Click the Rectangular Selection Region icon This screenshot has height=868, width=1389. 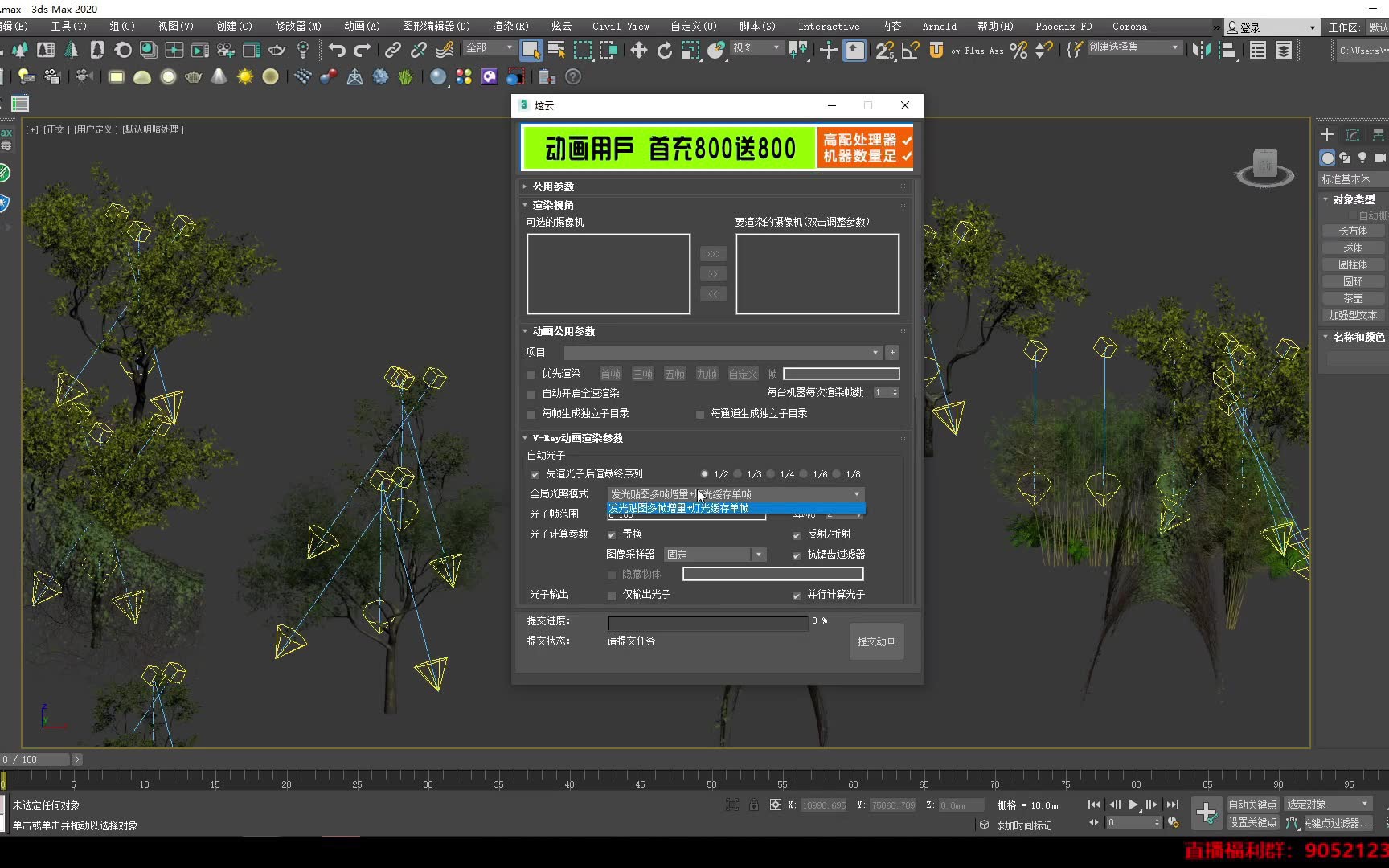point(583,51)
